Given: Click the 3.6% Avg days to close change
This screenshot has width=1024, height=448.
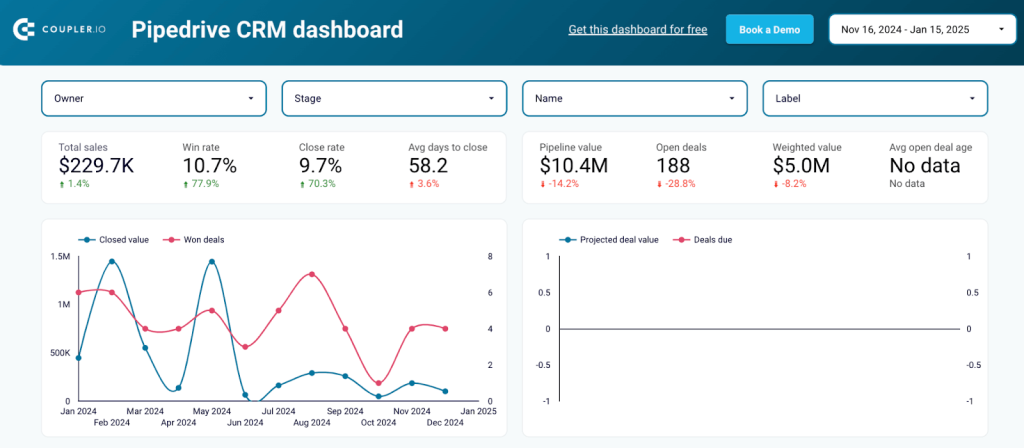Looking at the screenshot, I should (x=424, y=184).
